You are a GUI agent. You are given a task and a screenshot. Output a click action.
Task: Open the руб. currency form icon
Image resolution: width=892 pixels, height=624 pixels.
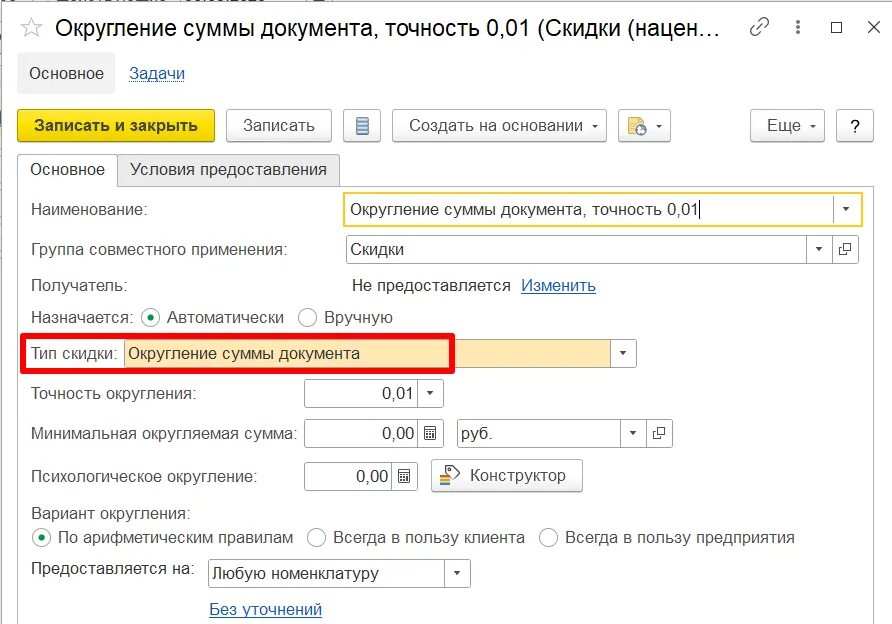[659, 433]
